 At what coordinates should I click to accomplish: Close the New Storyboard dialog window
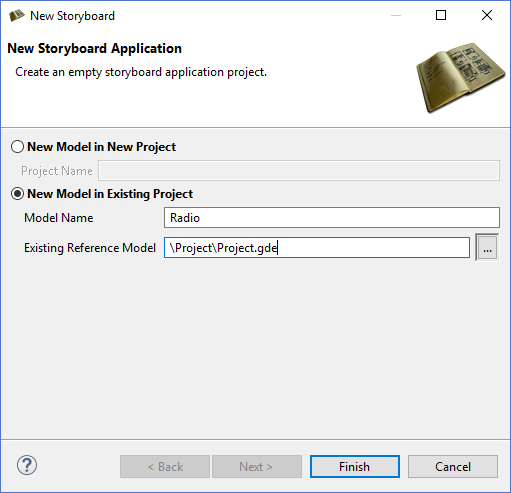click(487, 15)
